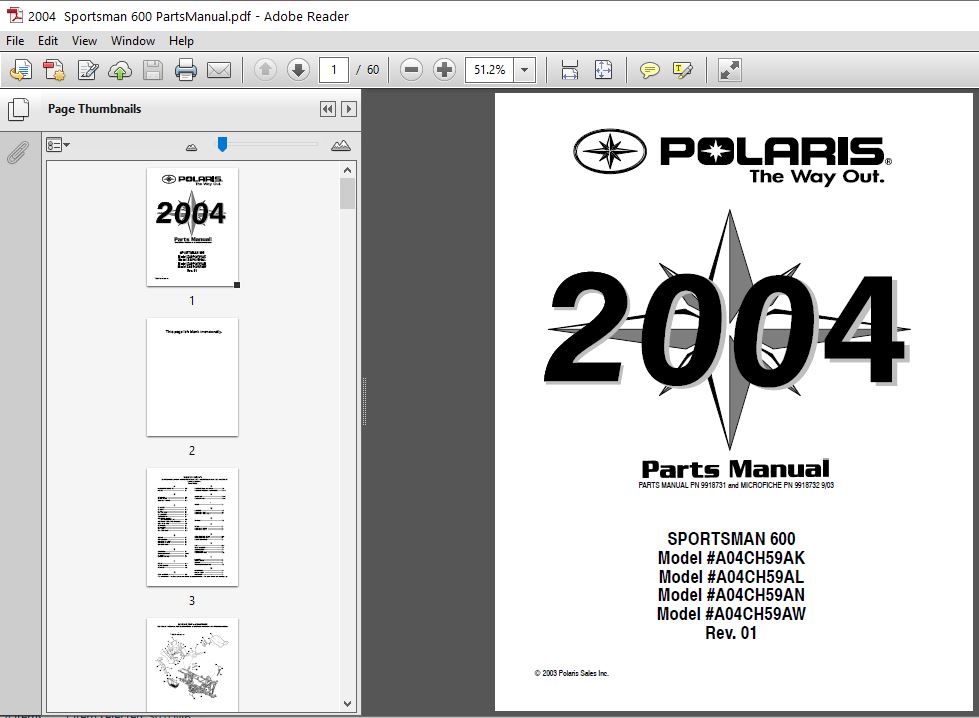
Task: Add a sticky note comment icon
Action: [649, 70]
